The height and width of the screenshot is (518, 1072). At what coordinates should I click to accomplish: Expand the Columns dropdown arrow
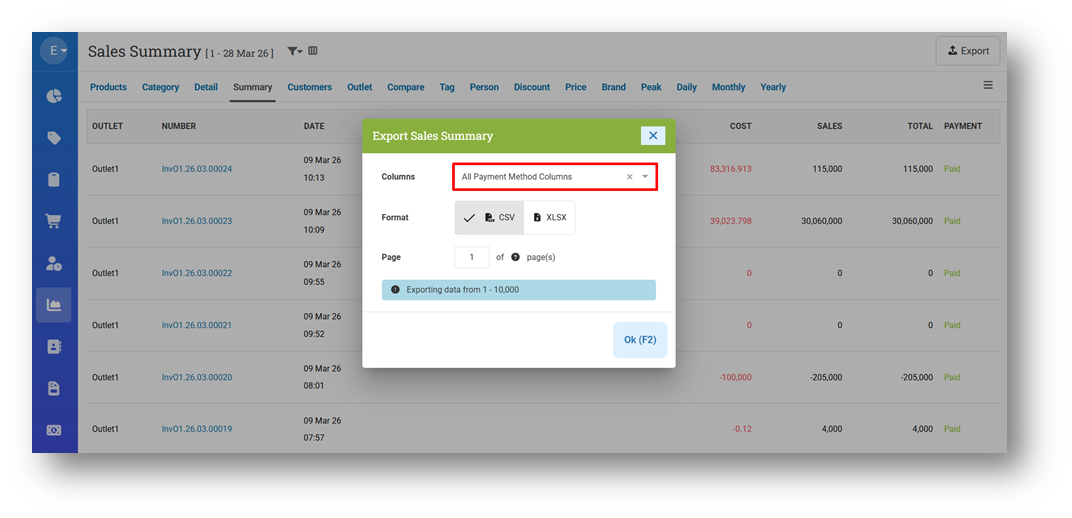coord(645,177)
